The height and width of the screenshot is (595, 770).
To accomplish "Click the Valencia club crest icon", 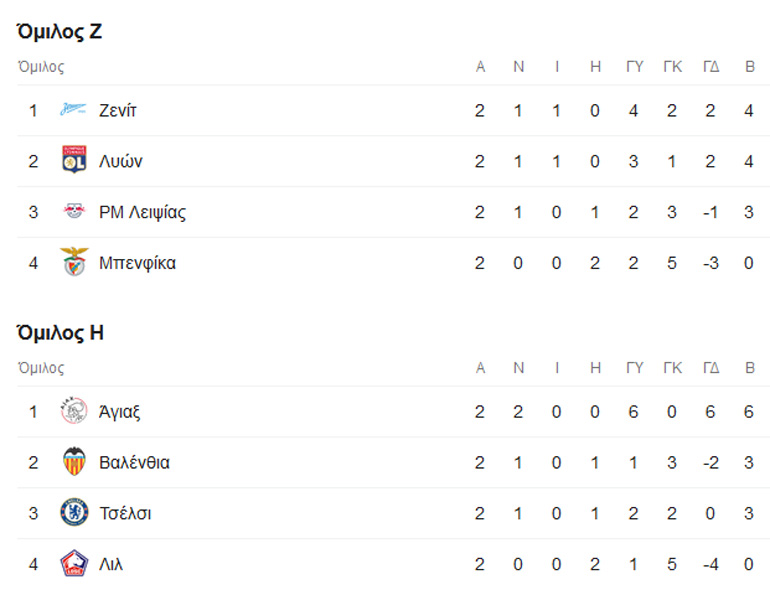I will click(x=74, y=462).
